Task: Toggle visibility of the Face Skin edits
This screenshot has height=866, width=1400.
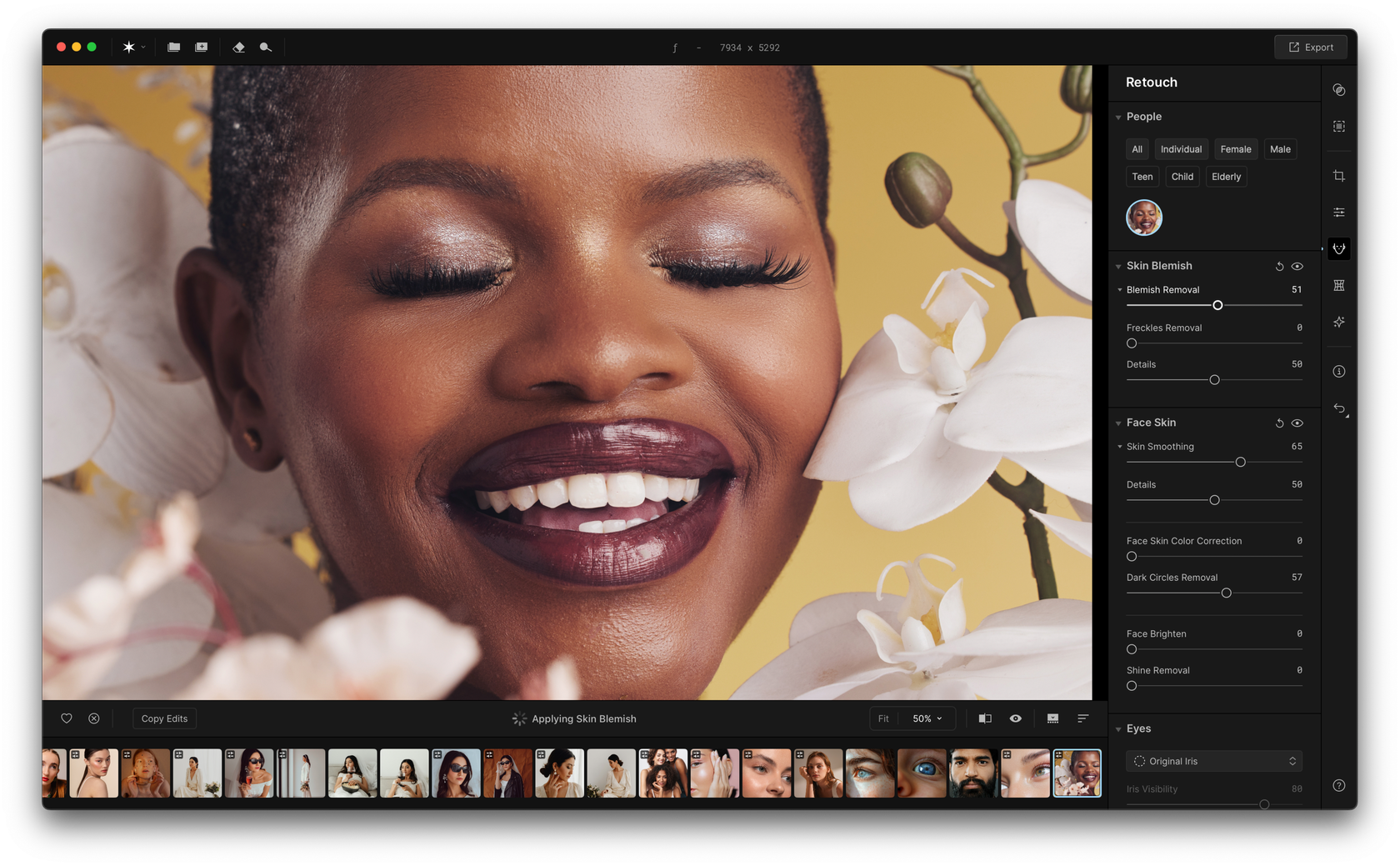Action: click(x=1297, y=423)
